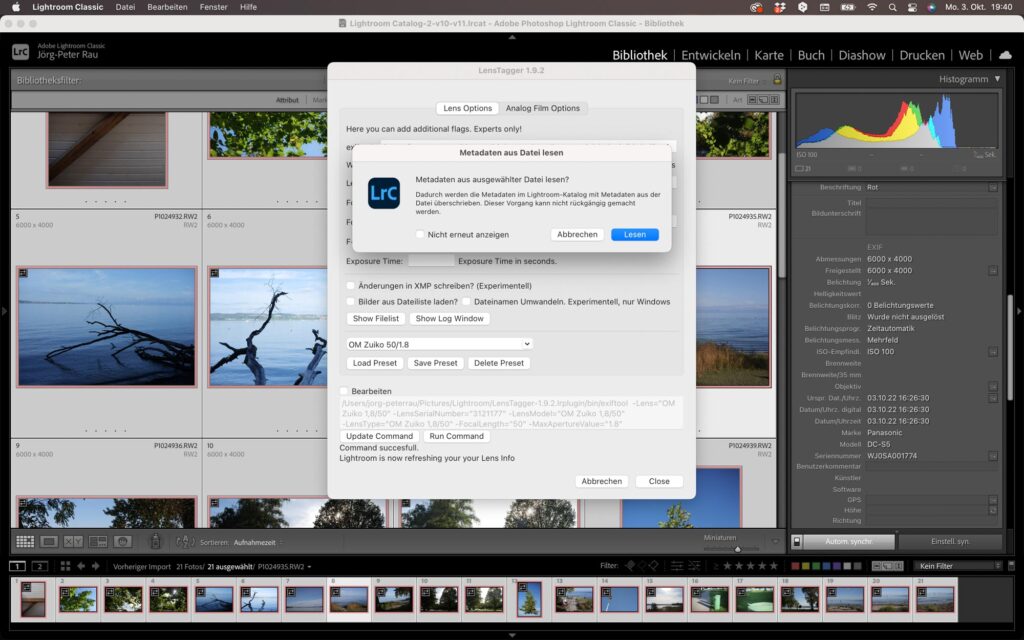
Task: Click LrC identity plate logo
Action: pos(20,51)
